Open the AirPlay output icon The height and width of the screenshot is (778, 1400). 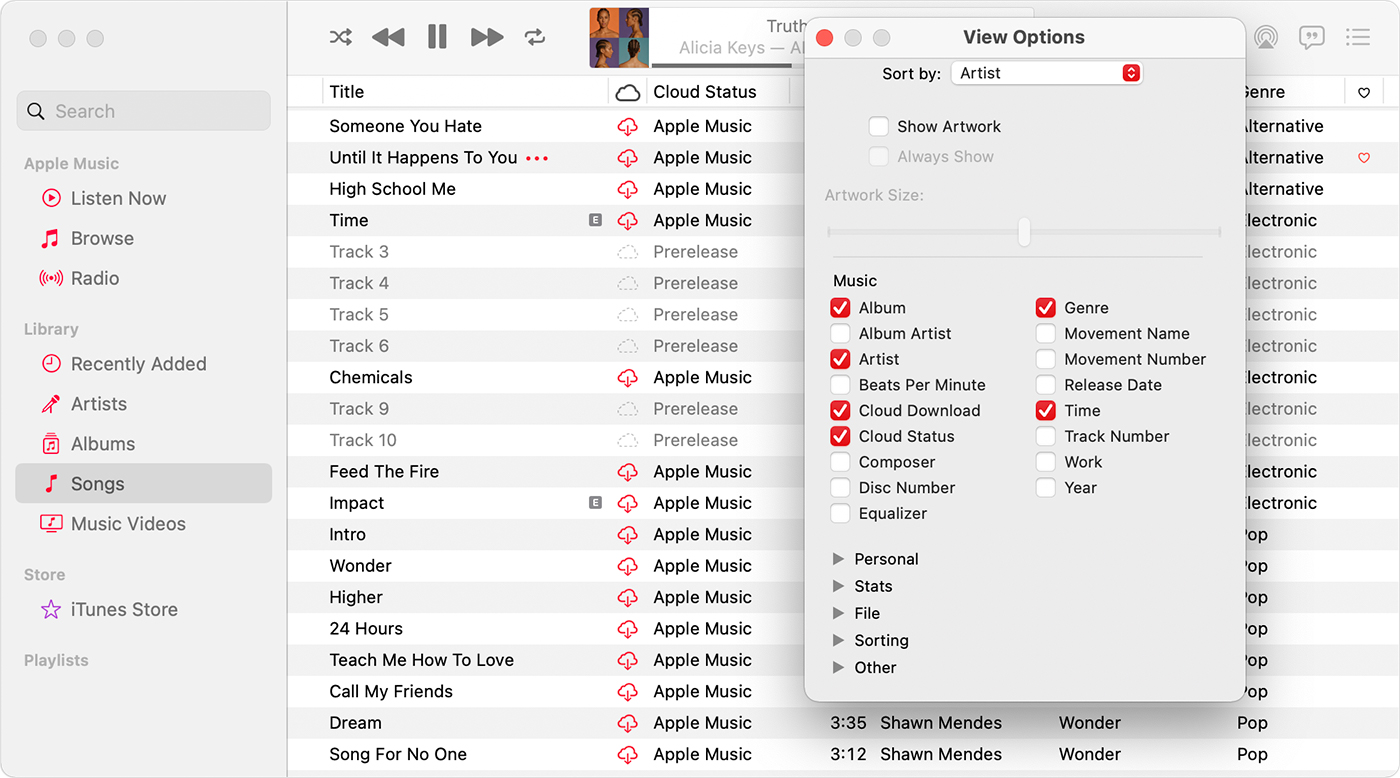(1265, 38)
